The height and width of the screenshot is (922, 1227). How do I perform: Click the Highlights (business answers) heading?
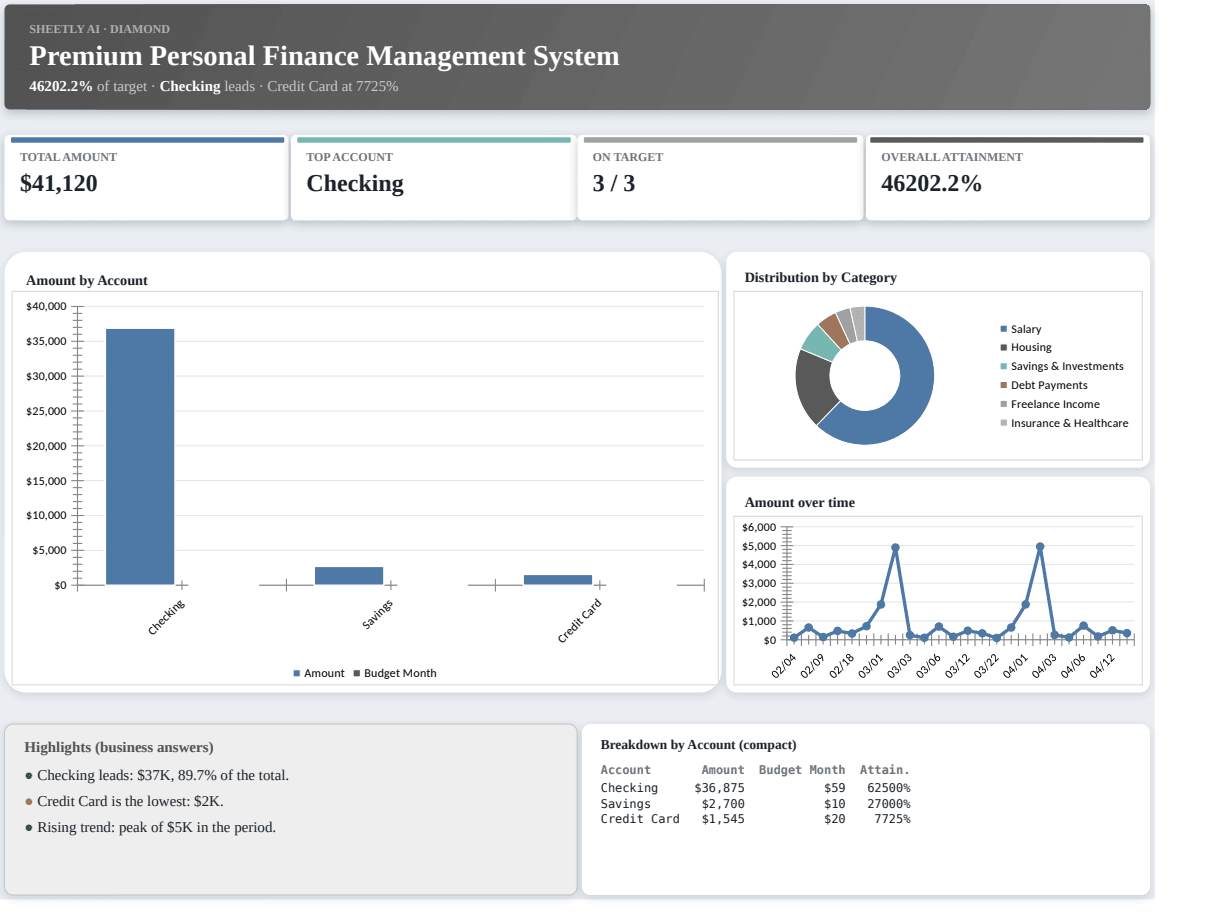pyautogui.click(x=119, y=747)
